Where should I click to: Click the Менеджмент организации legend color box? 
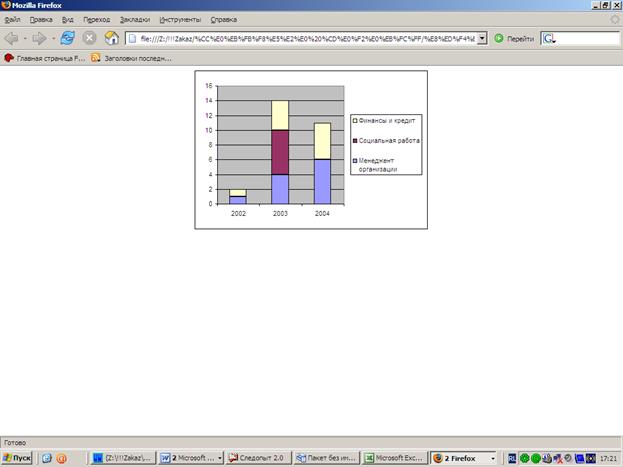pyautogui.click(x=355, y=161)
